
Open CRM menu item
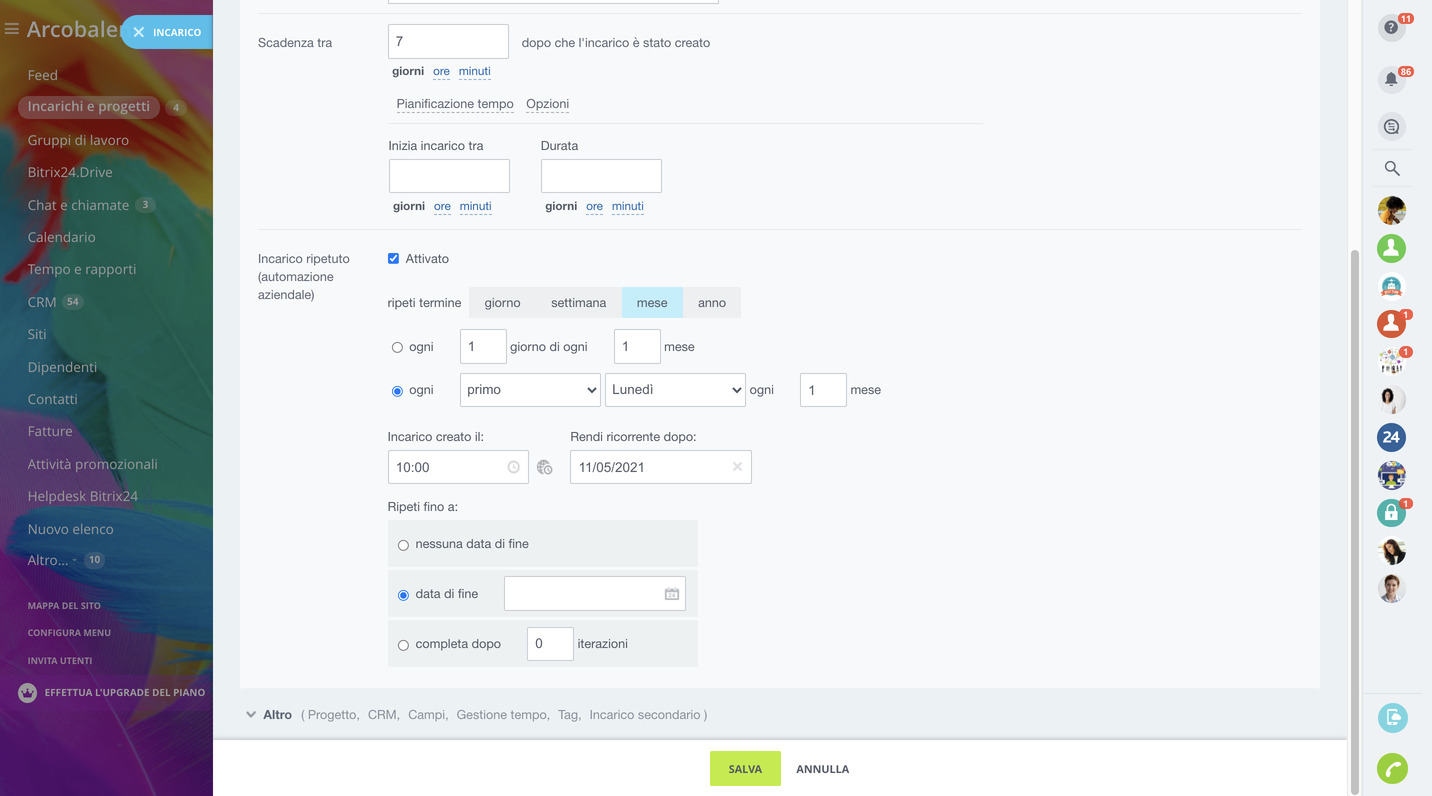[x=42, y=302]
